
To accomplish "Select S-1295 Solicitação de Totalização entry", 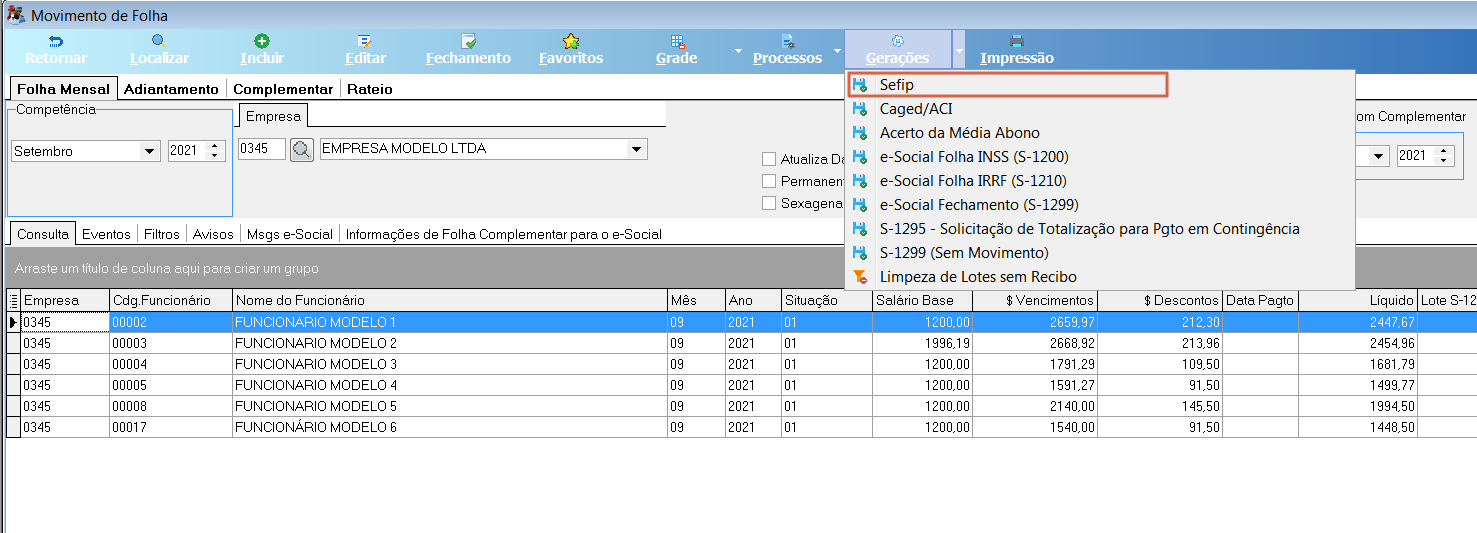I will 1099,228.
